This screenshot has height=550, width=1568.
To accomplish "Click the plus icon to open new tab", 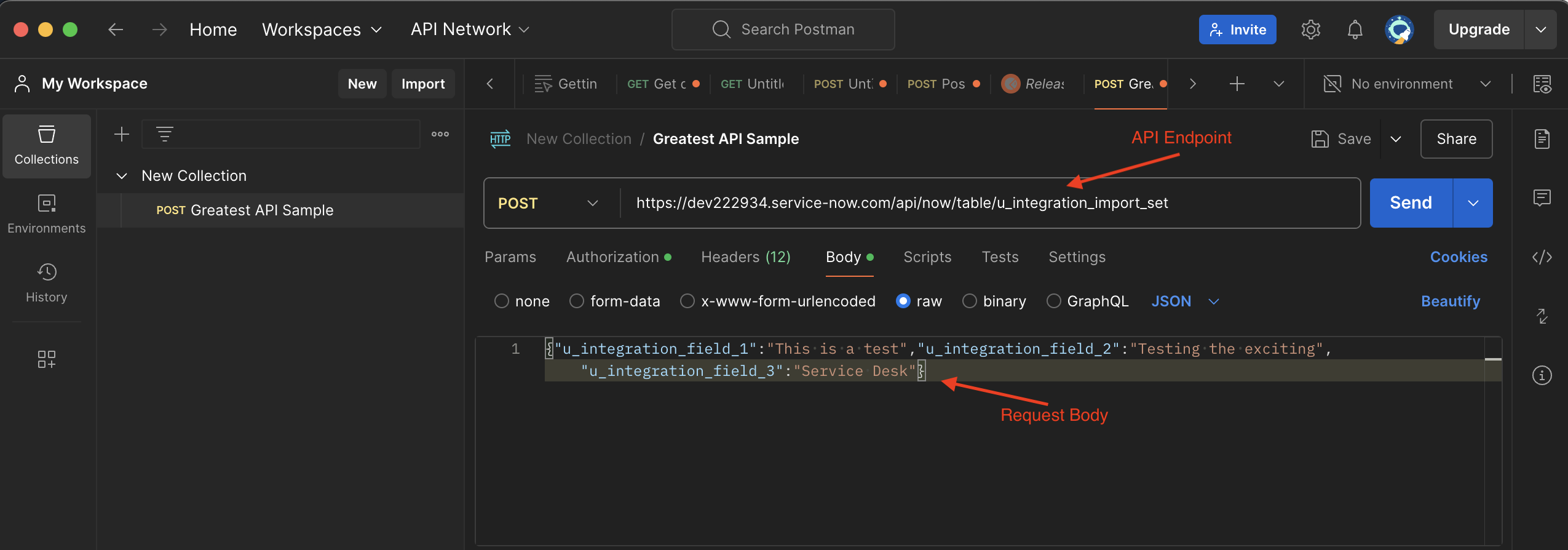I will [x=1237, y=84].
